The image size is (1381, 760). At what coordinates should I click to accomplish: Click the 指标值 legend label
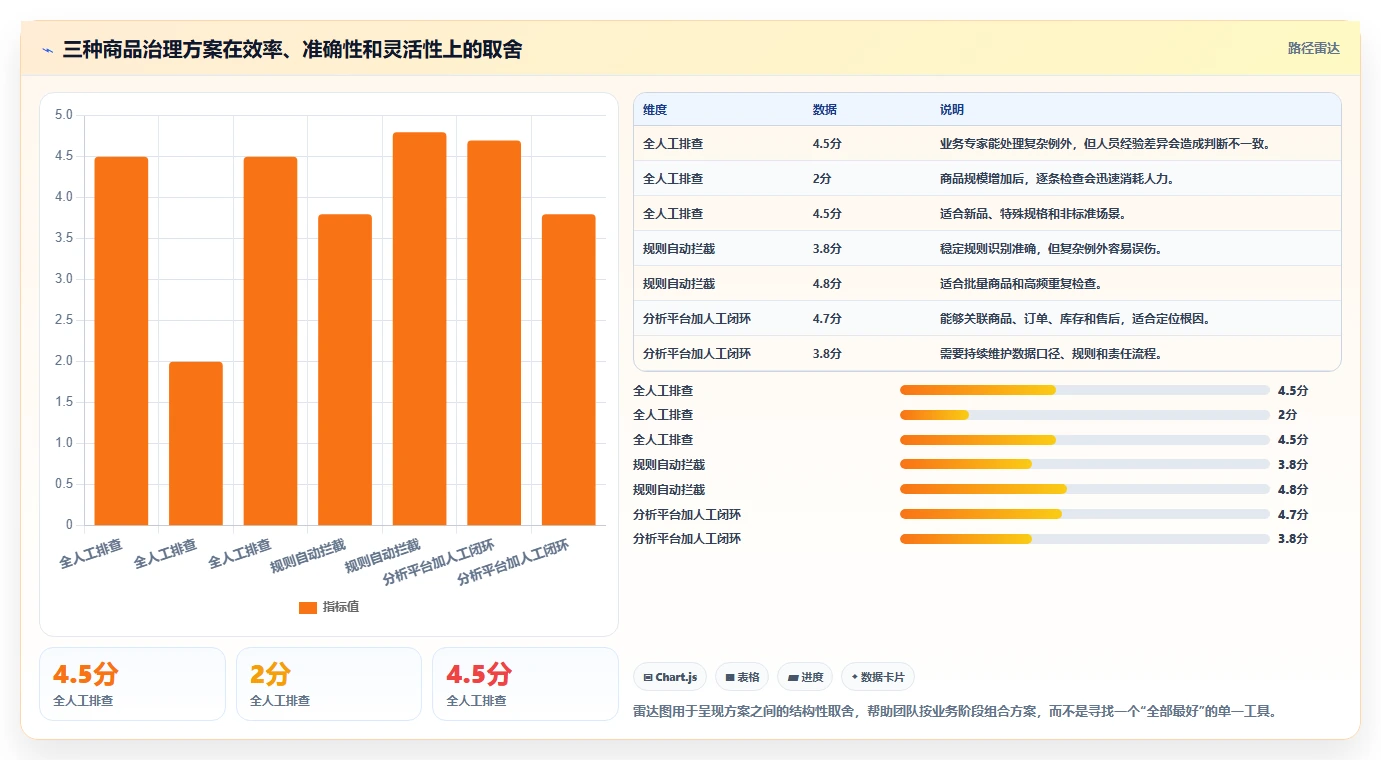point(340,607)
